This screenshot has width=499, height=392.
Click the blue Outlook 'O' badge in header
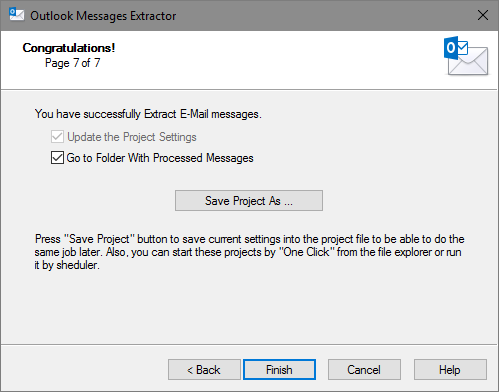click(x=451, y=48)
